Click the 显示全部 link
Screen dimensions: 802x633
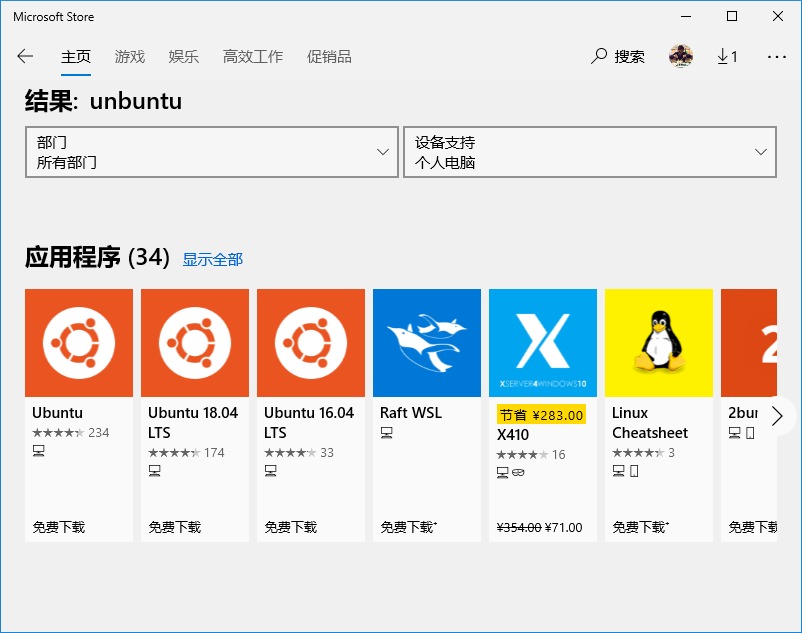212,260
